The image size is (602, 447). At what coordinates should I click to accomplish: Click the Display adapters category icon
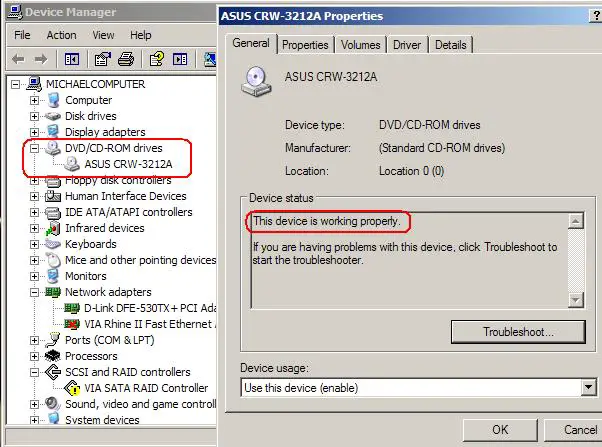53,132
